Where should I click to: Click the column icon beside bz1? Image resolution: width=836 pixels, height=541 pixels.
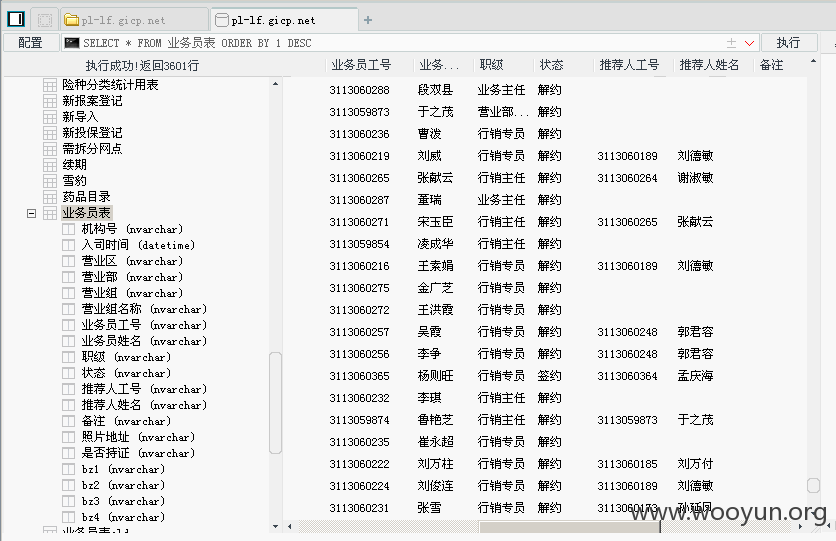68,469
